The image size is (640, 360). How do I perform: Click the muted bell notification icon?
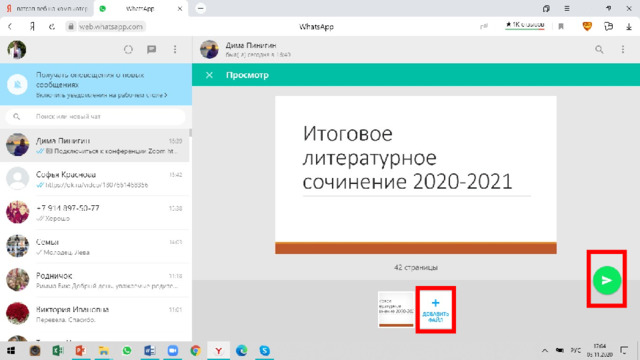pyautogui.click(x=17, y=84)
